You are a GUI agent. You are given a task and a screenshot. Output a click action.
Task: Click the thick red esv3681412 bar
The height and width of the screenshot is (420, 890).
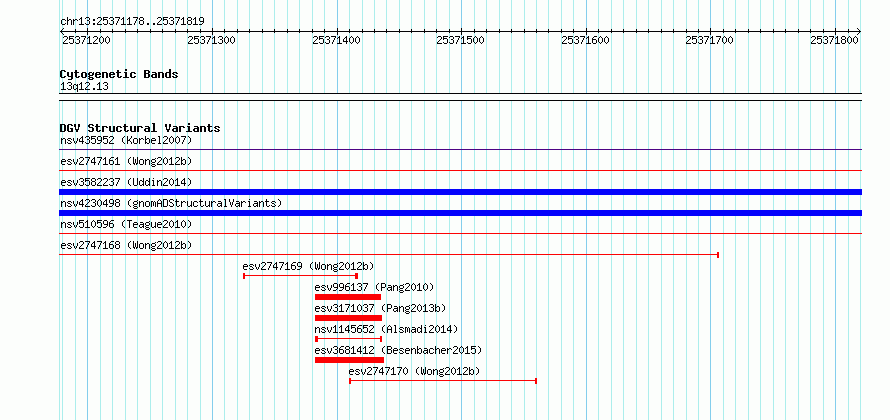click(349, 360)
